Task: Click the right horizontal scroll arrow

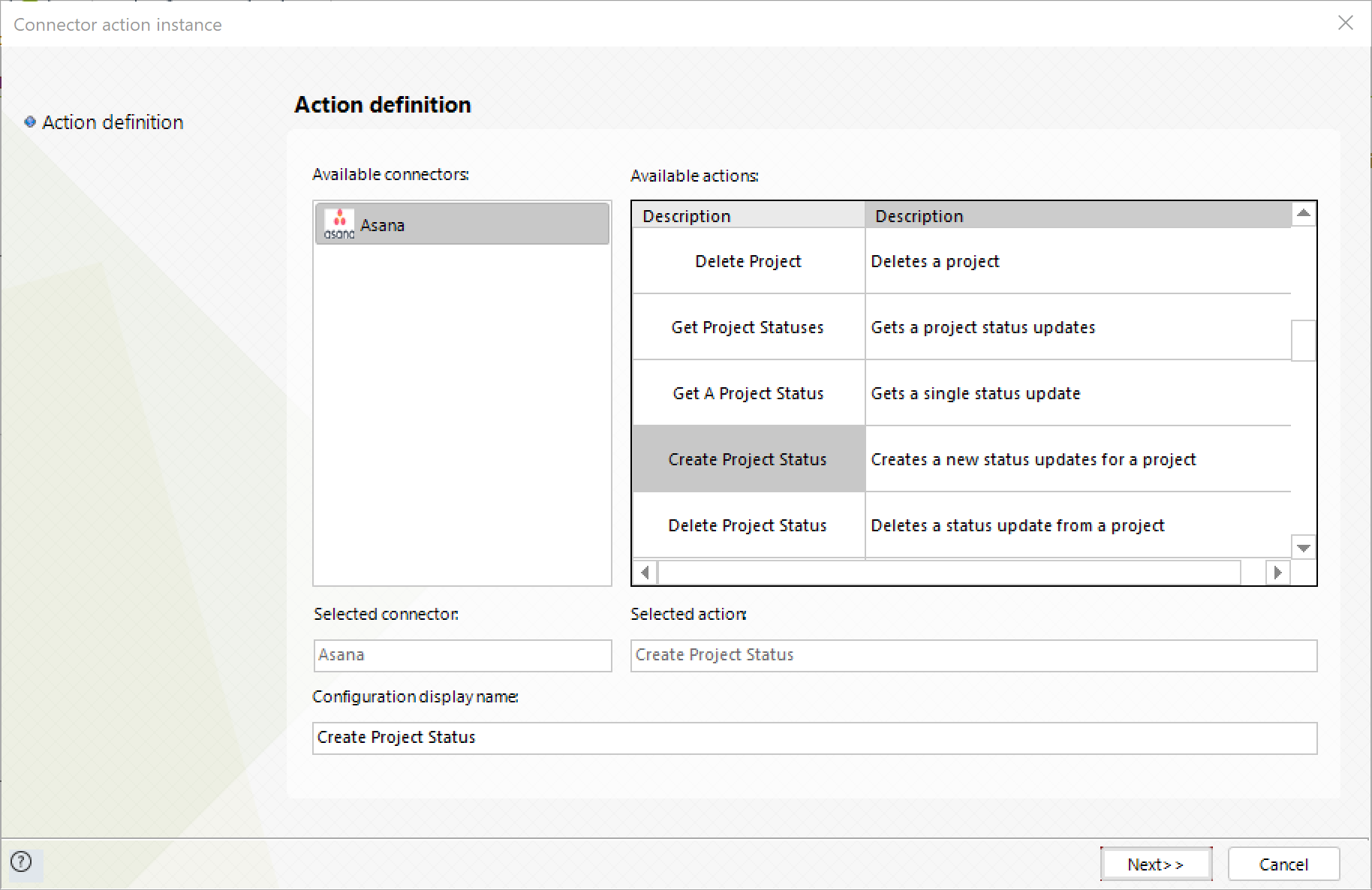Action: pyautogui.click(x=1277, y=573)
